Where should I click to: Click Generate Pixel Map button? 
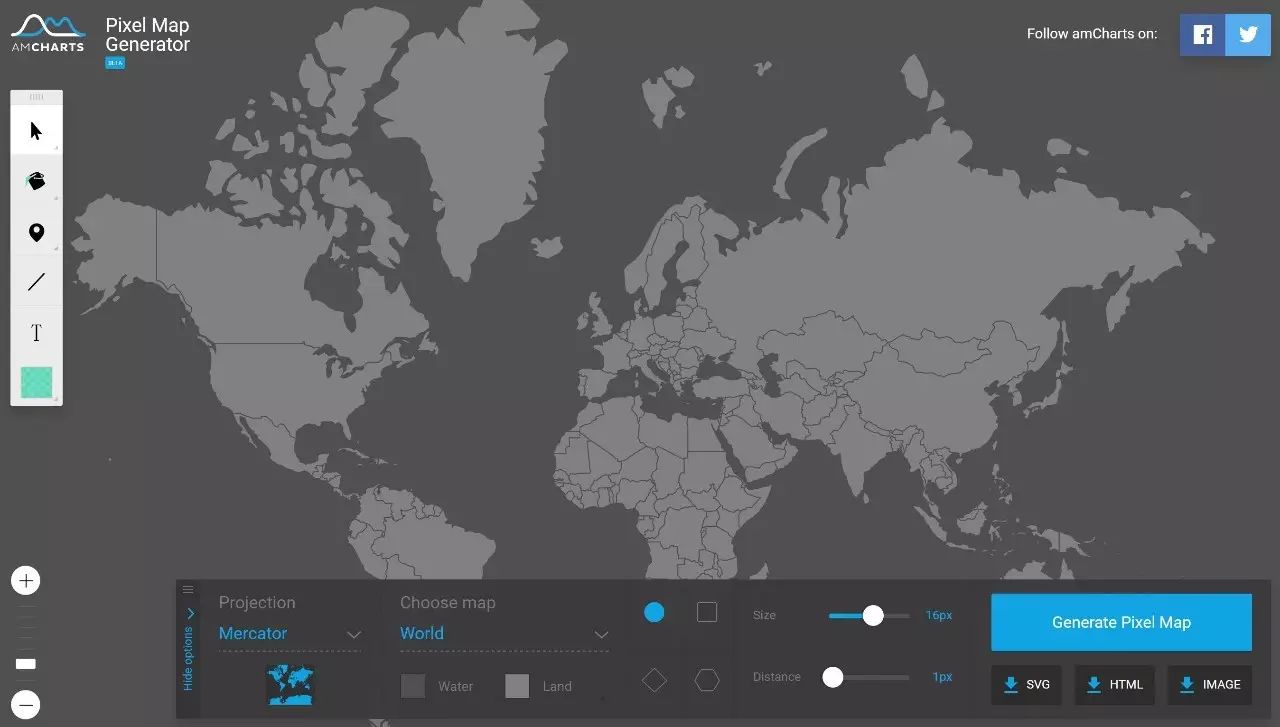[x=1121, y=622]
